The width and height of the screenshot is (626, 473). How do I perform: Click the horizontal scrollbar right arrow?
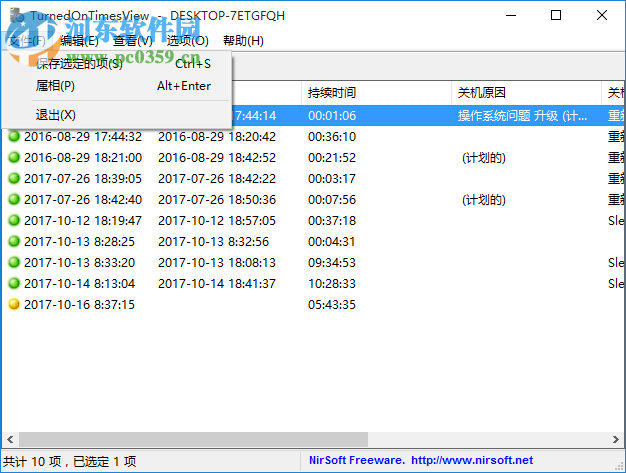(616, 439)
